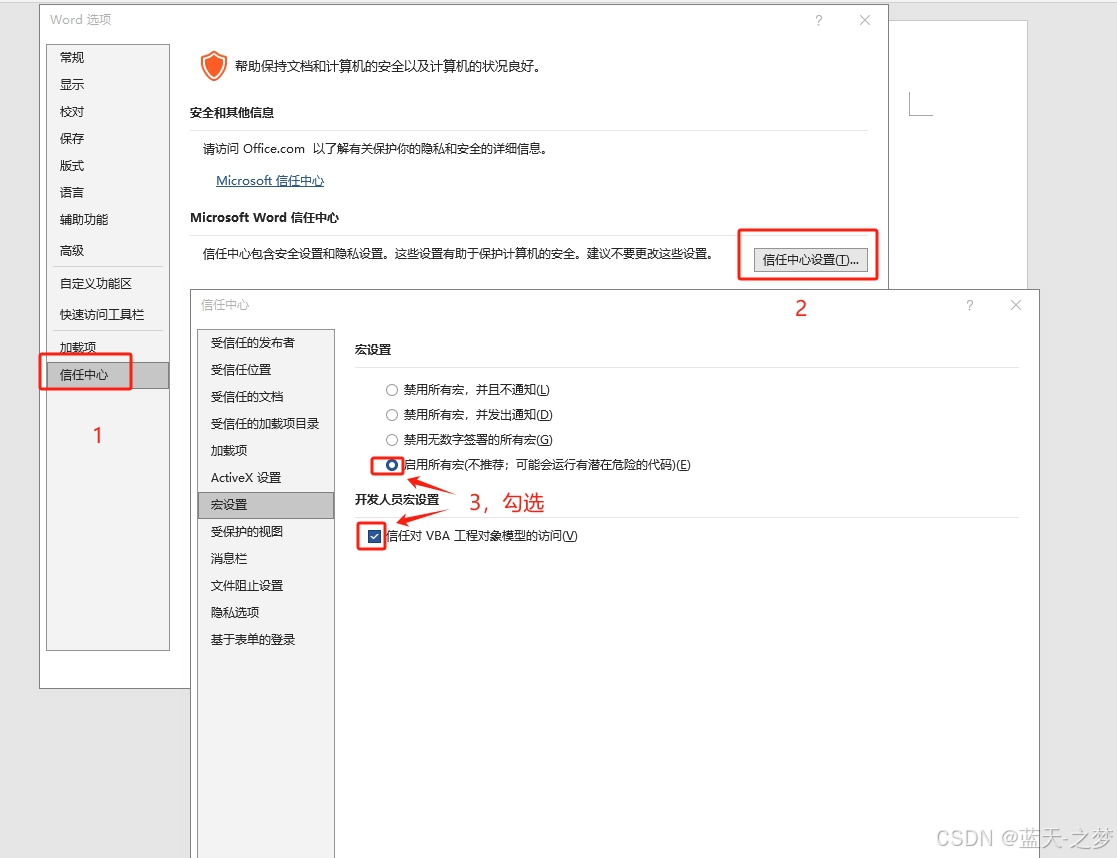This screenshot has width=1117, height=858.
Task: Select 启用所有宏 radio option
Action: coord(392,465)
